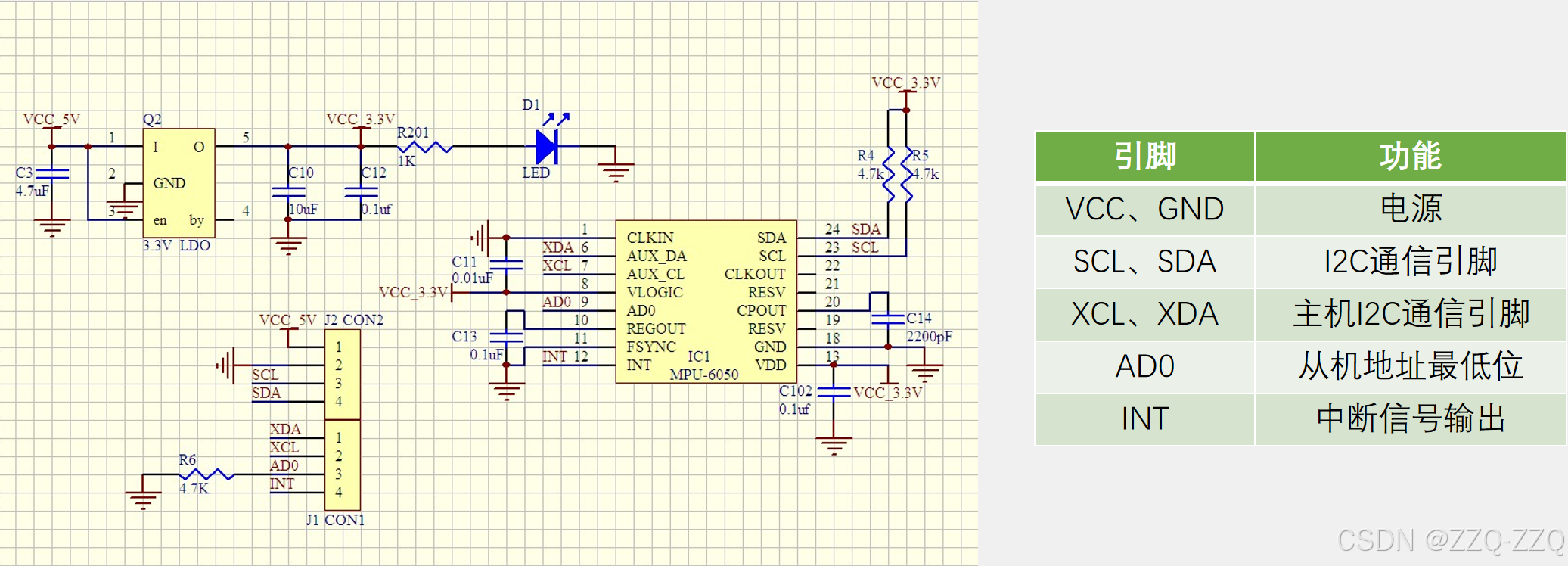This screenshot has height=566, width=1568.
Task: Click the R201 1K resistor symbol
Action: pos(424,147)
